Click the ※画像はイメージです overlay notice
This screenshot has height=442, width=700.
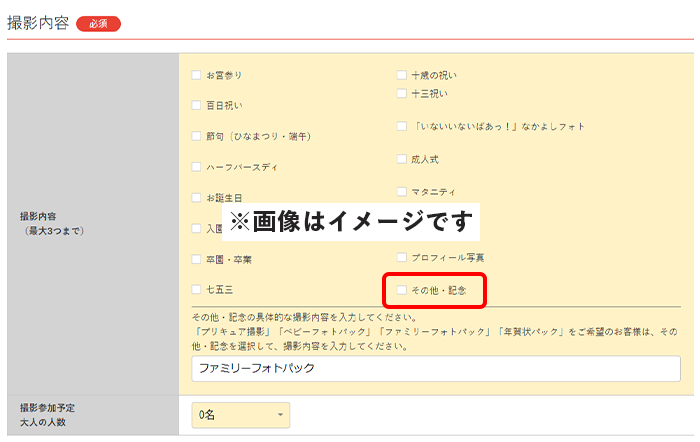350,221
